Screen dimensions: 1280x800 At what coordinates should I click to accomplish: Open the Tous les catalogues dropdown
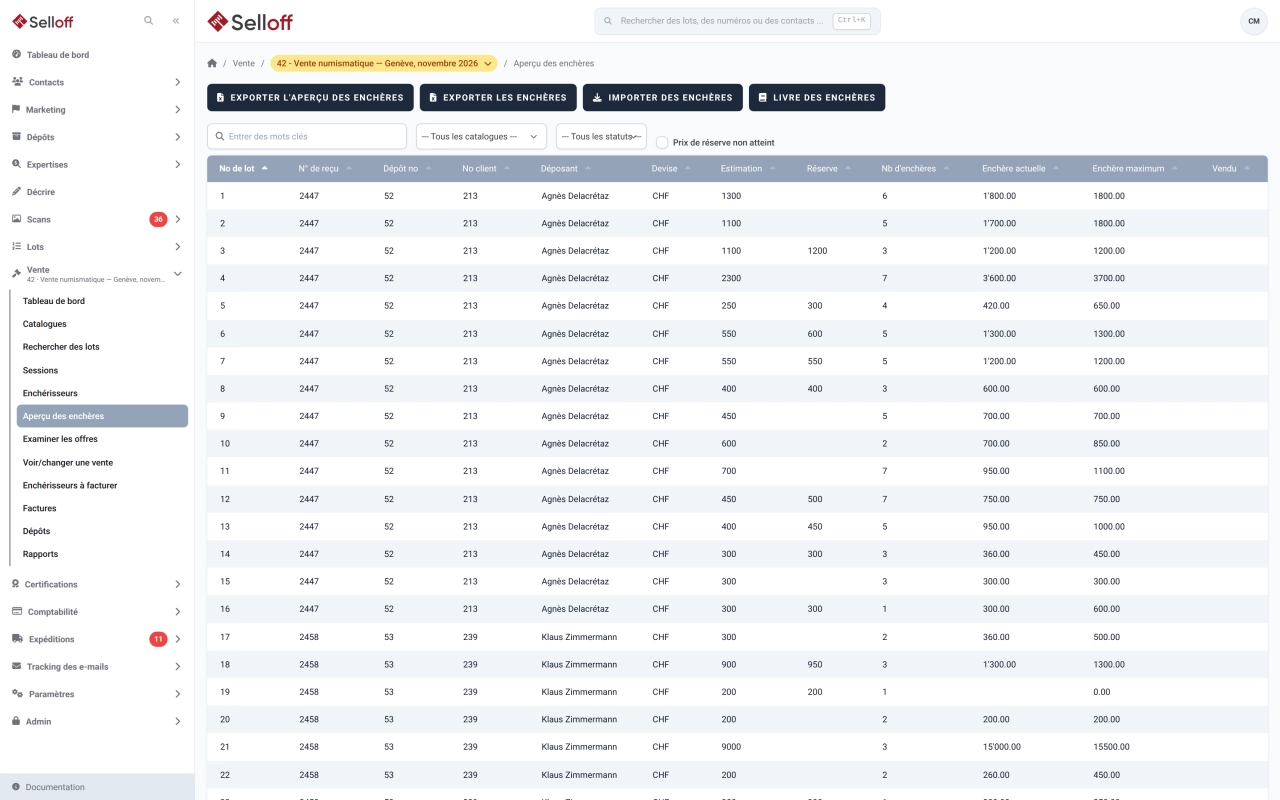click(x=481, y=136)
